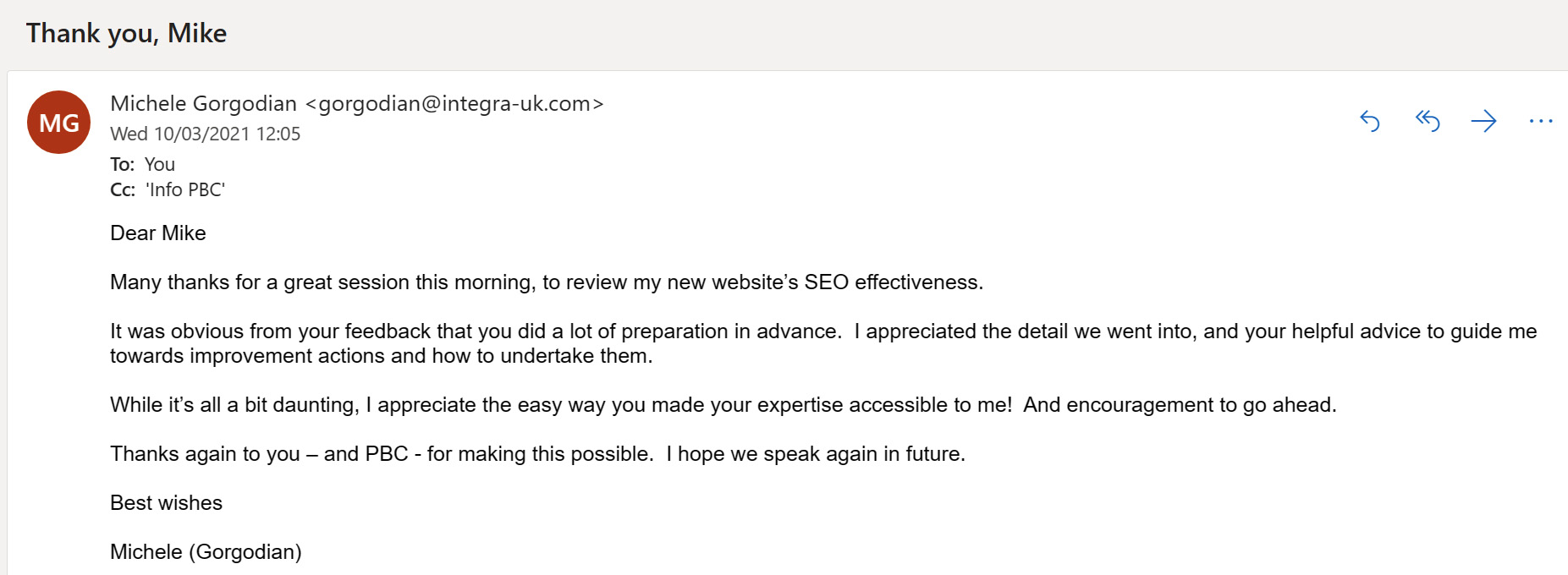Click the 'Best wishes' closing line

(166, 503)
